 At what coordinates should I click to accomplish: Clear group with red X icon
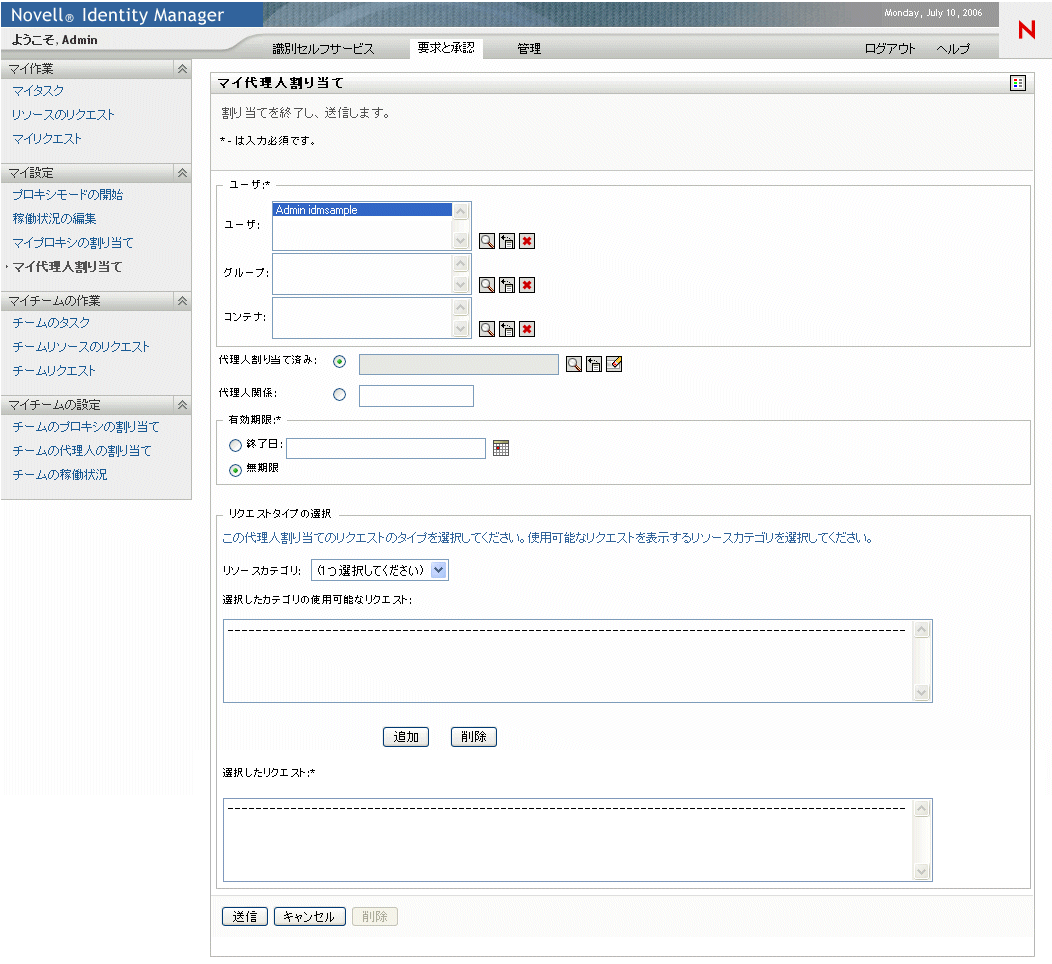click(x=527, y=285)
